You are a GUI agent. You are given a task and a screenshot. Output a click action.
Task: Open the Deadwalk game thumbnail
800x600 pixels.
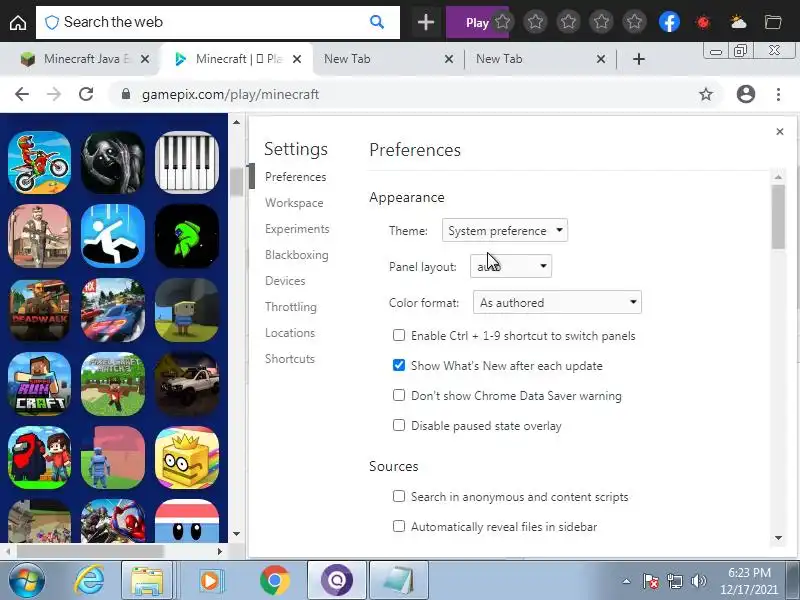pyautogui.click(x=39, y=310)
